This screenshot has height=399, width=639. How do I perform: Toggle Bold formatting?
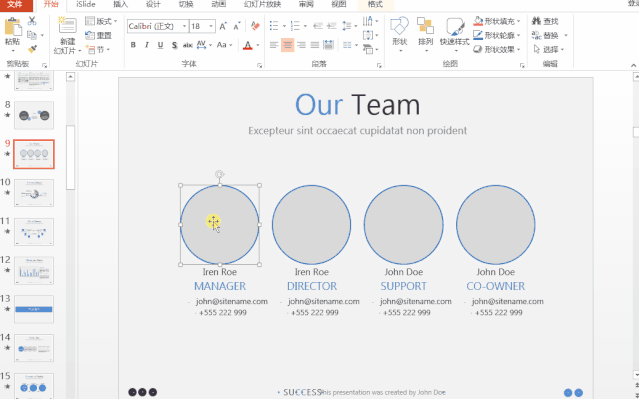(x=133, y=45)
